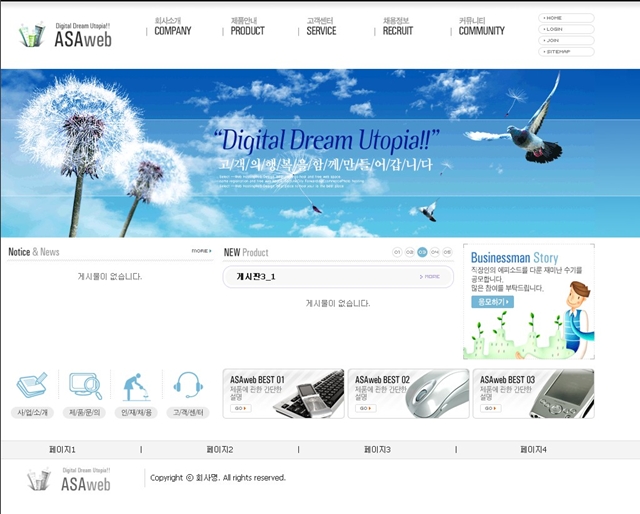Expand MORE in the 게시판3_1 bar

coord(430,277)
